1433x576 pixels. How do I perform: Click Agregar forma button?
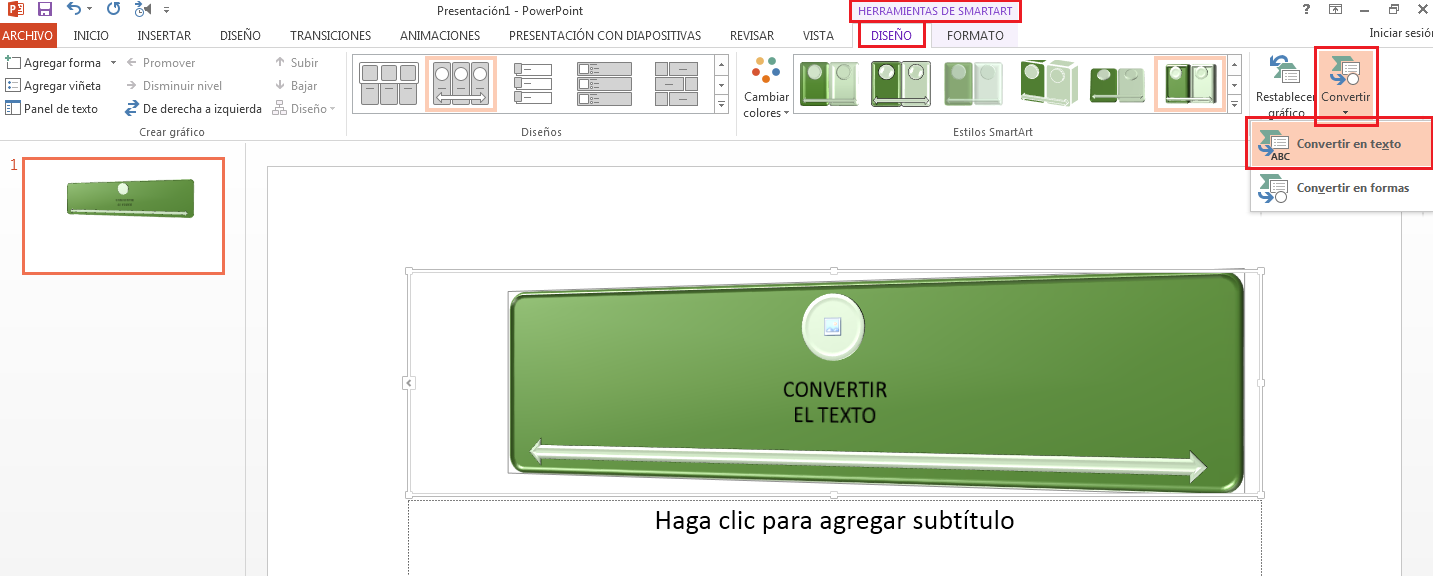click(54, 63)
